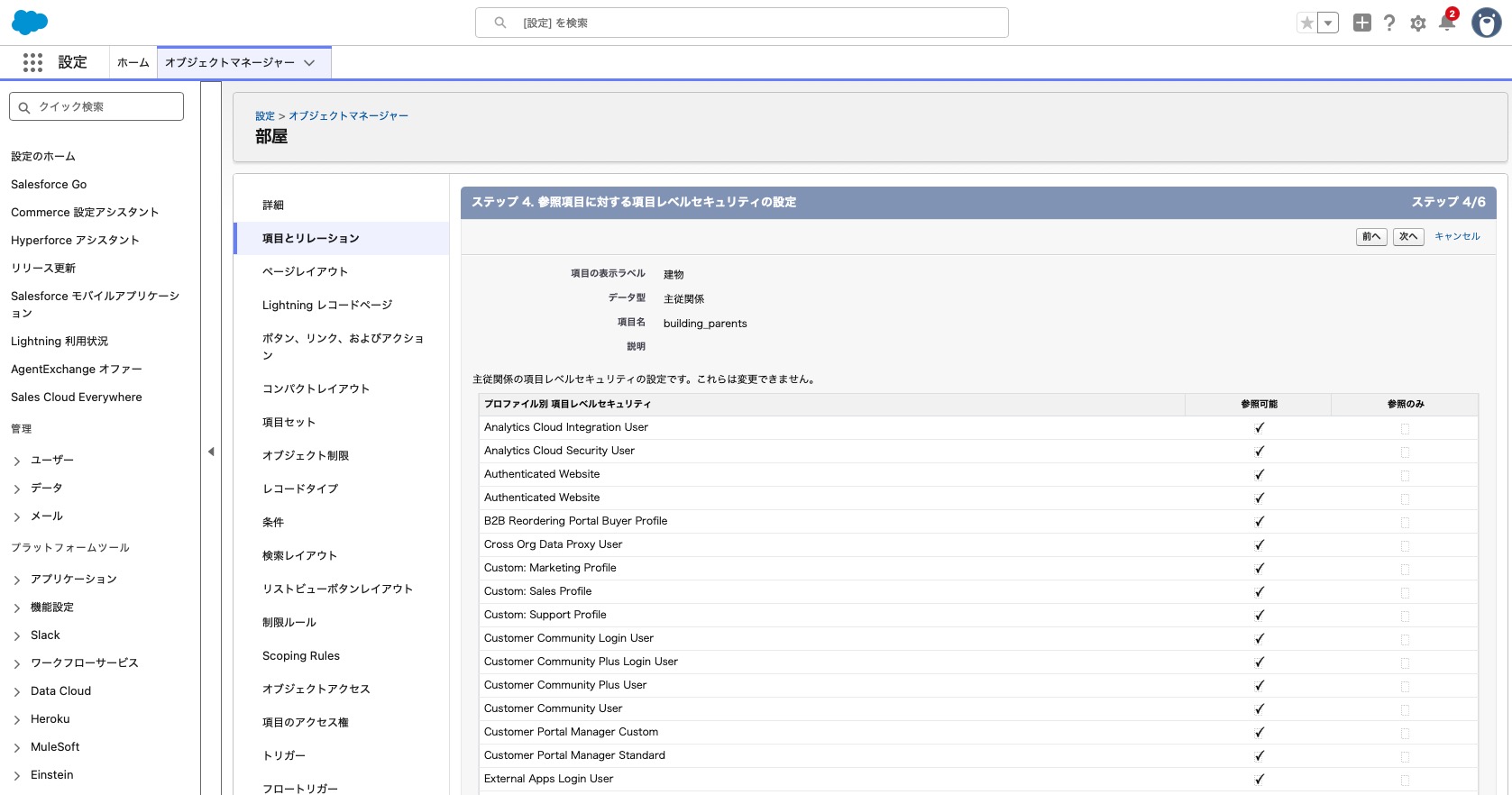1512x795 pixels.
Task: Open the global actions plus icon
Action: (x=1362, y=23)
